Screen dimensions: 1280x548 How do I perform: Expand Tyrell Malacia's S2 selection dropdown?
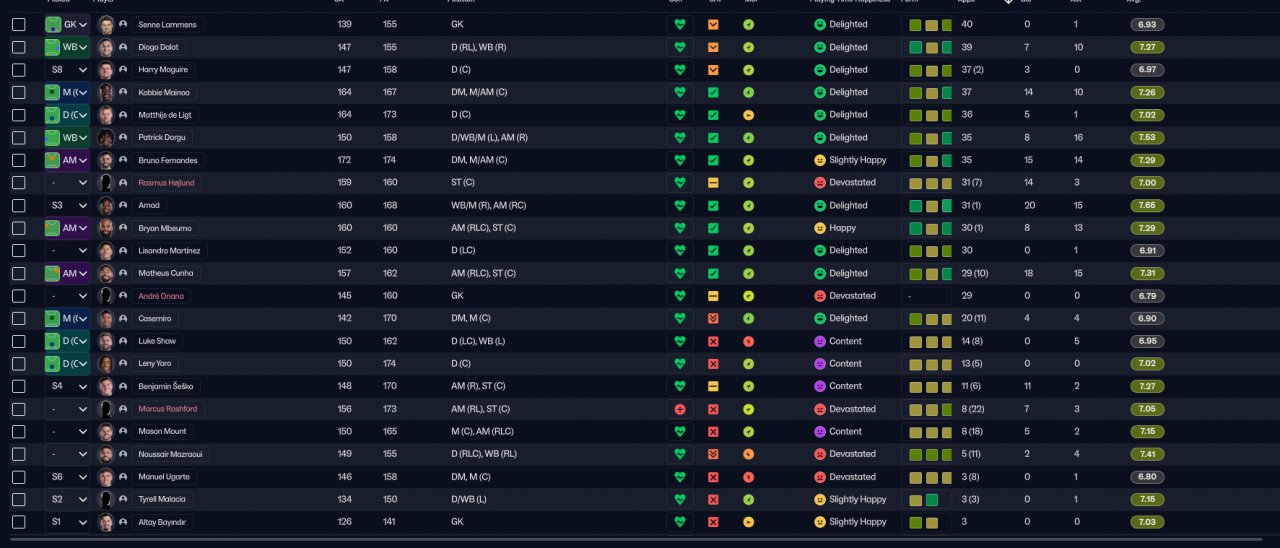coord(67,499)
